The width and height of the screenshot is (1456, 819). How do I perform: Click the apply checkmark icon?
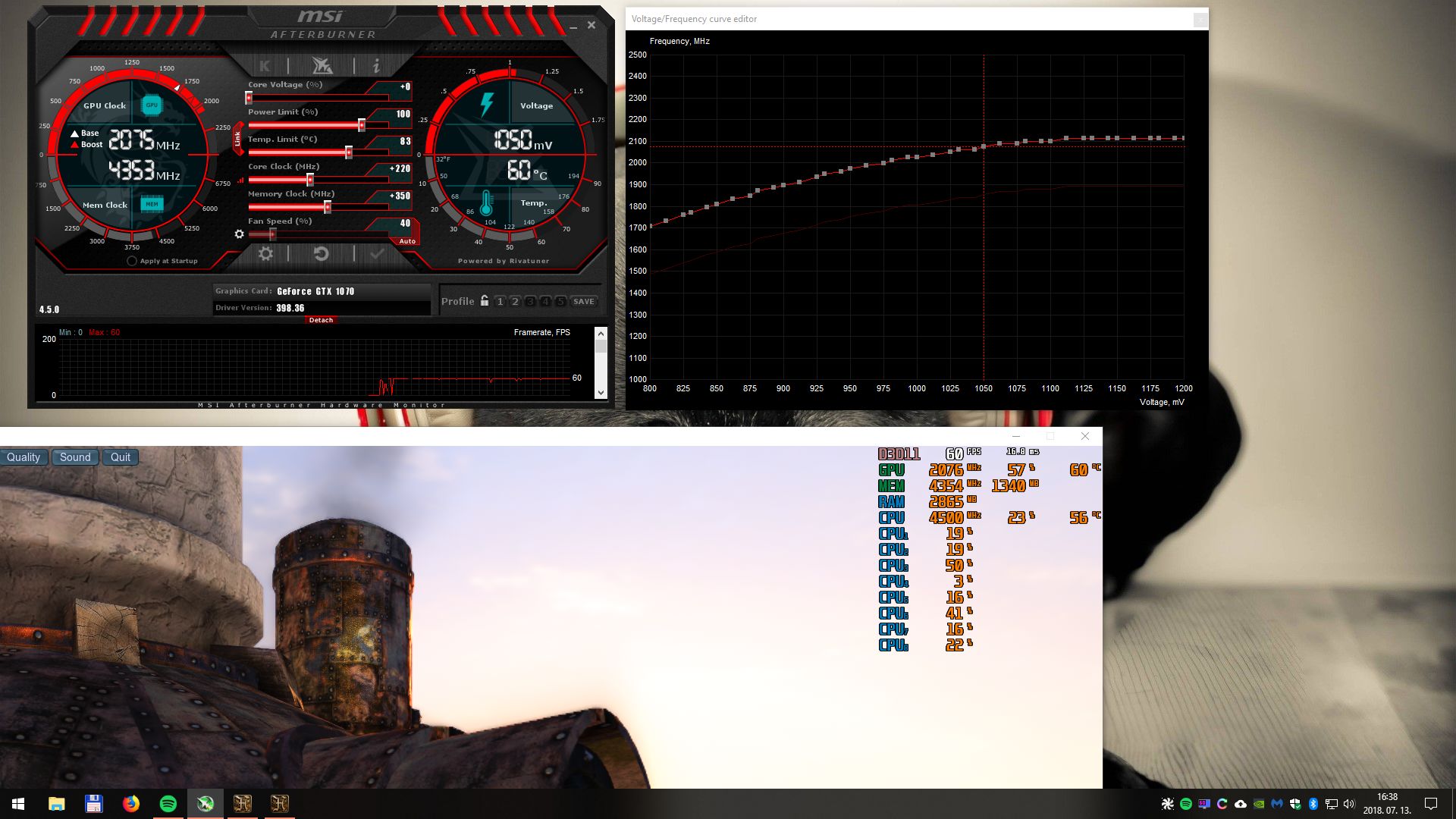pyautogui.click(x=377, y=254)
